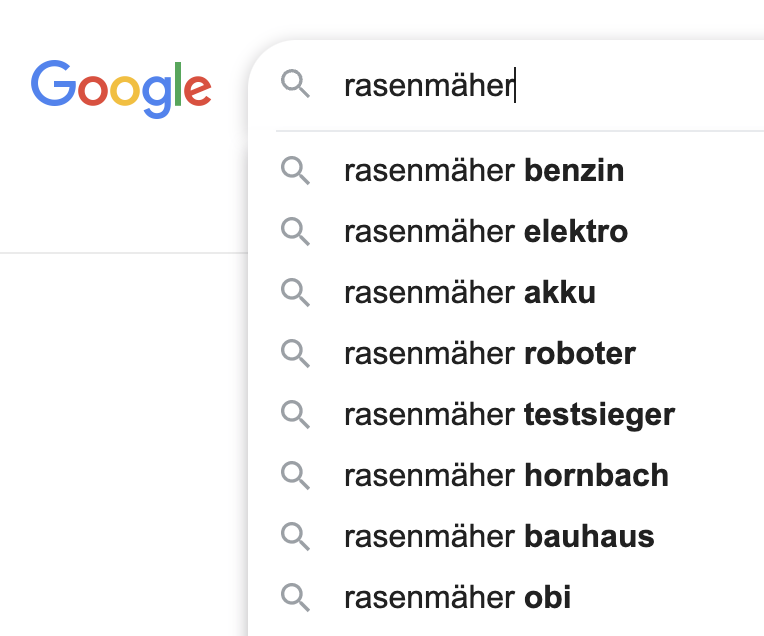Image resolution: width=764 pixels, height=636 pixels.
Task: Click search icon beside 'rasenmäher elektro'
Action: (x=295, y=232)
